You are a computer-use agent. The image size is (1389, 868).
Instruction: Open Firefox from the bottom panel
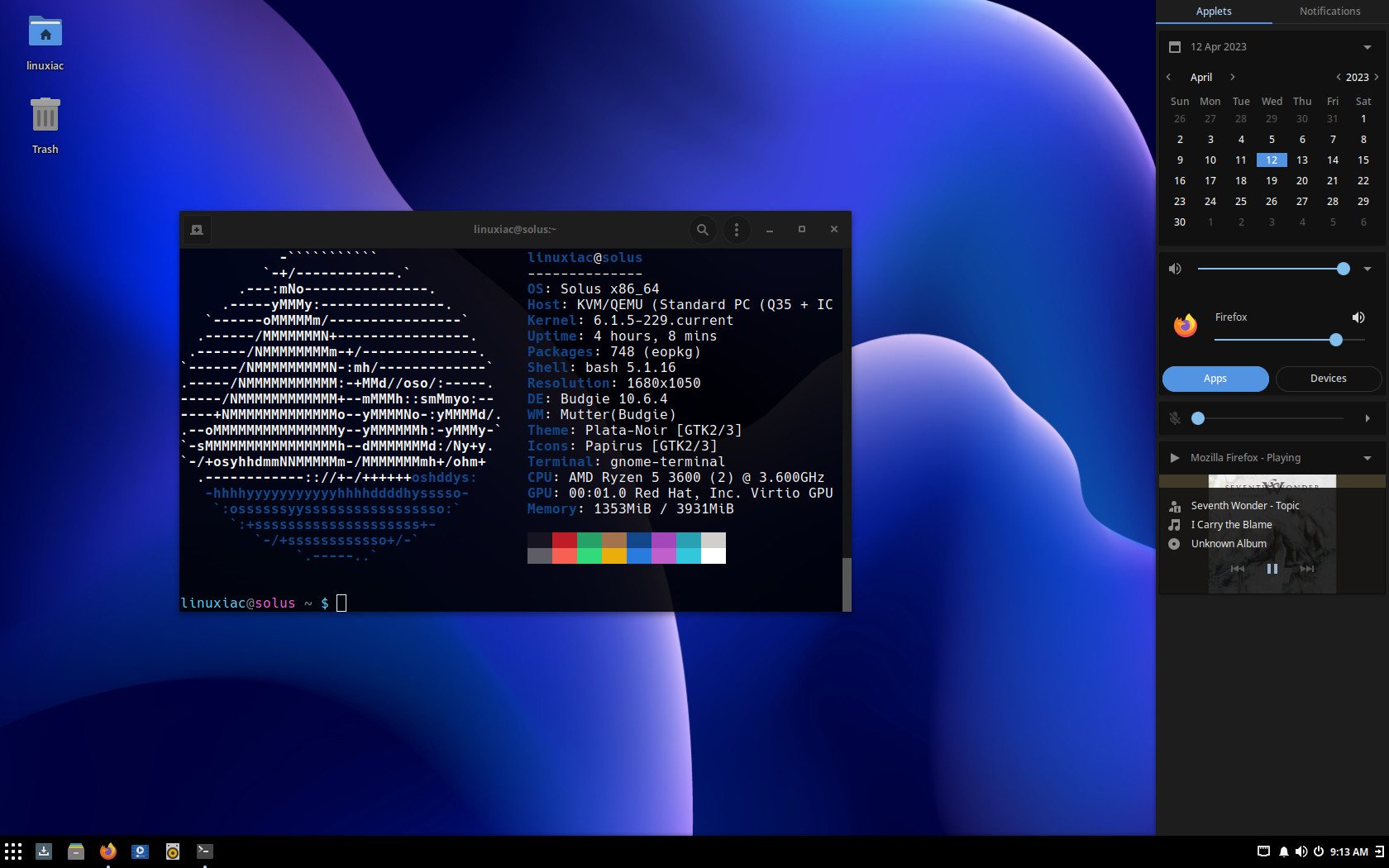(x=108, y=851)
